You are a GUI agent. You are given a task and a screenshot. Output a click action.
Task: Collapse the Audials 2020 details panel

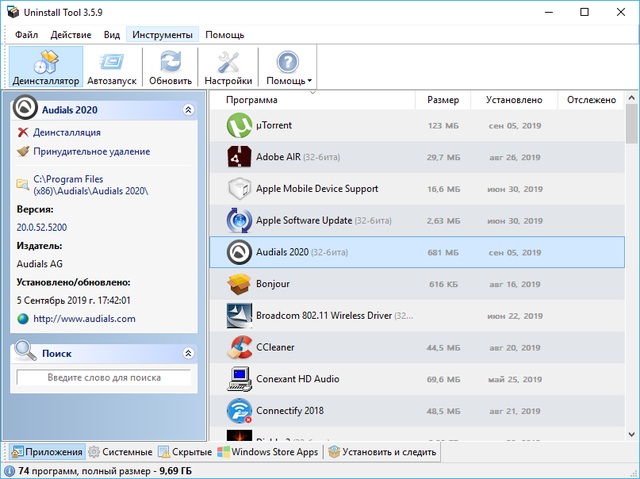188,110
